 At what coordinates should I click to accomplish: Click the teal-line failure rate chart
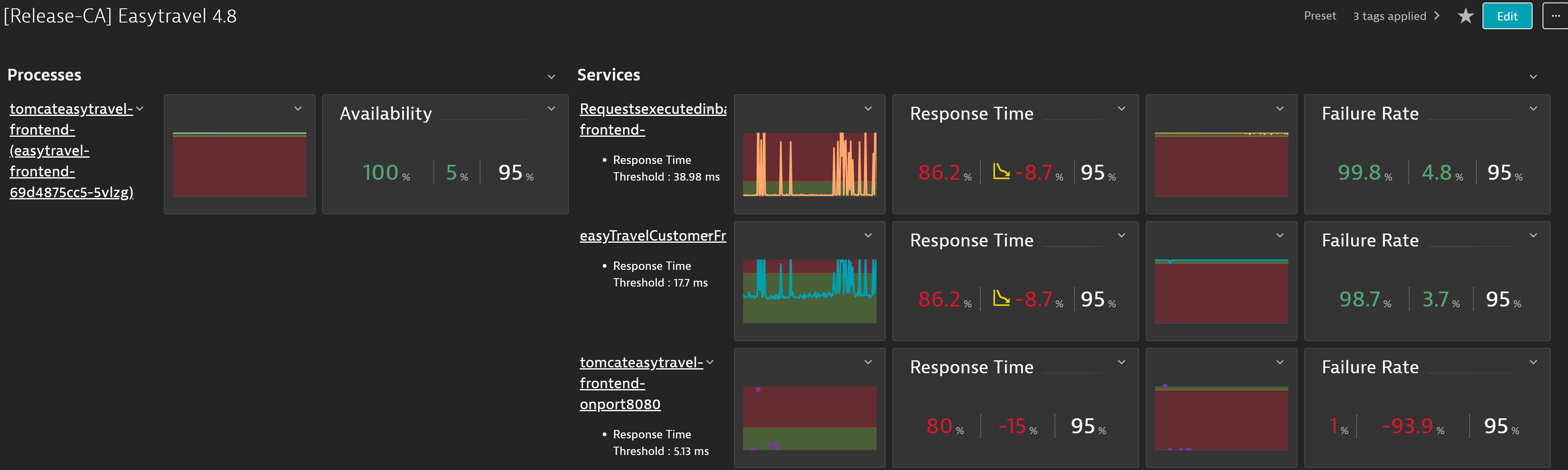coord(1221,291)
